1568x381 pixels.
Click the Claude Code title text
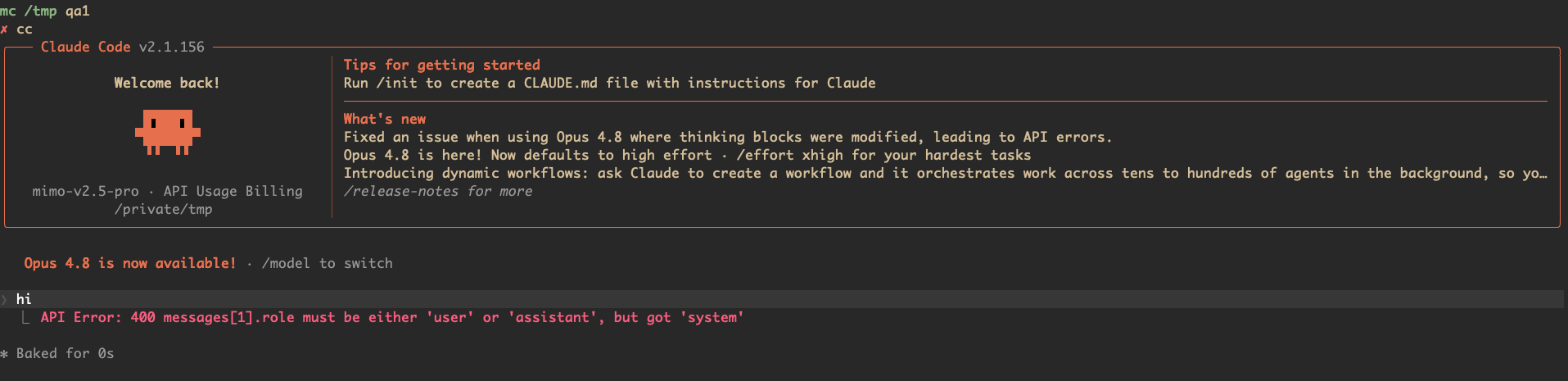click(x=86, y=47)
